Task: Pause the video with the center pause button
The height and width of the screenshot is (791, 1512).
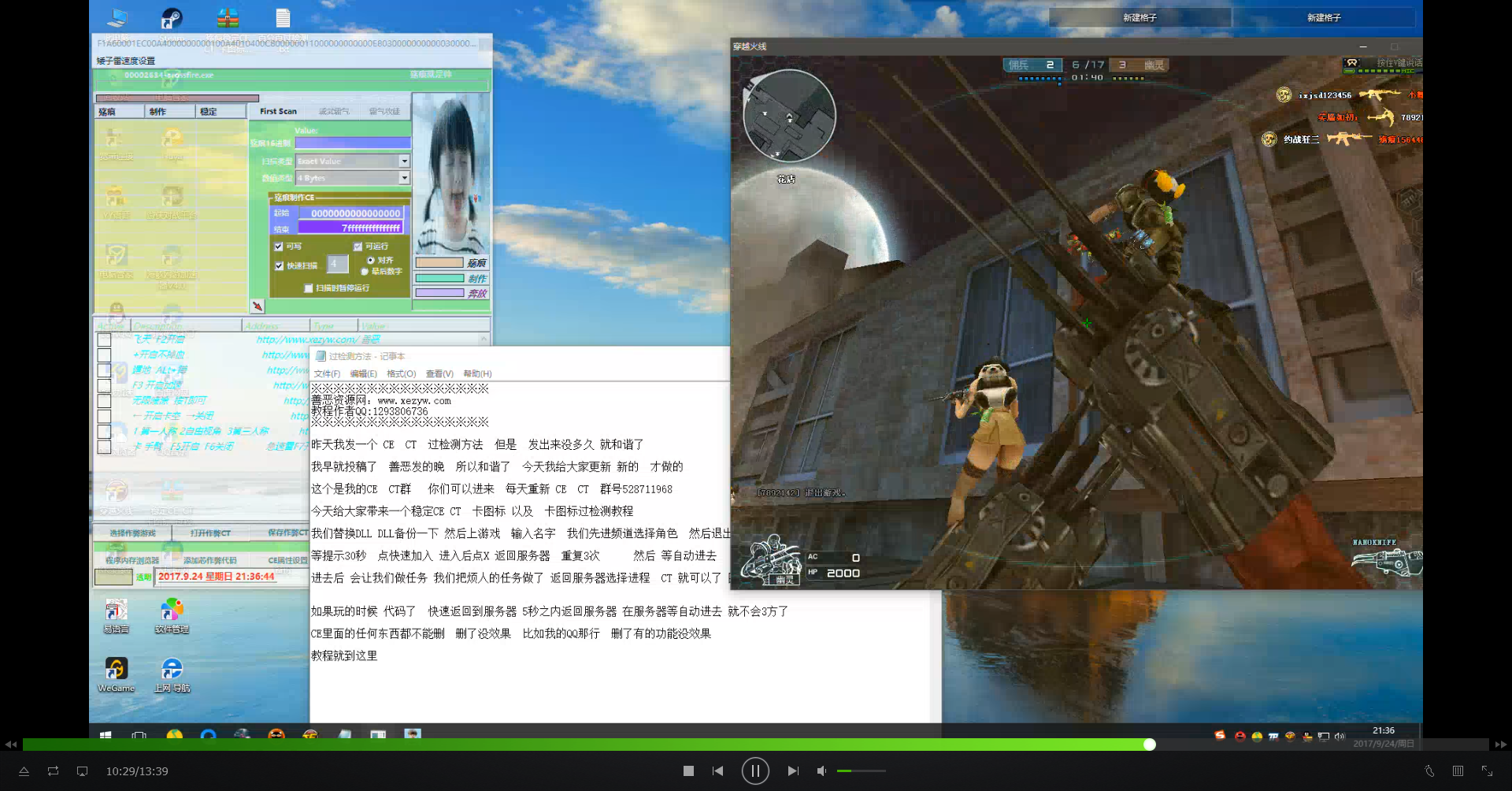Action: click(x=754, y=771)
